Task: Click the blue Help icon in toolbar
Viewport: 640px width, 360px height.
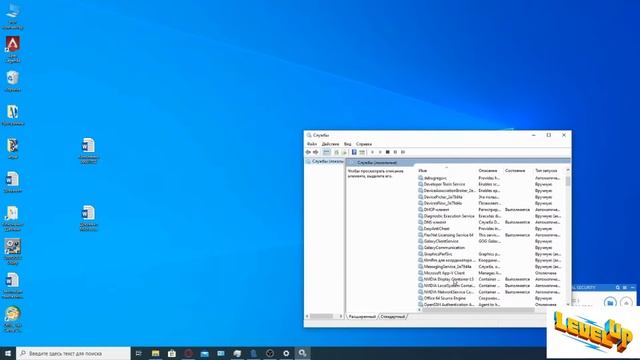Action: [x=354, y=152]
